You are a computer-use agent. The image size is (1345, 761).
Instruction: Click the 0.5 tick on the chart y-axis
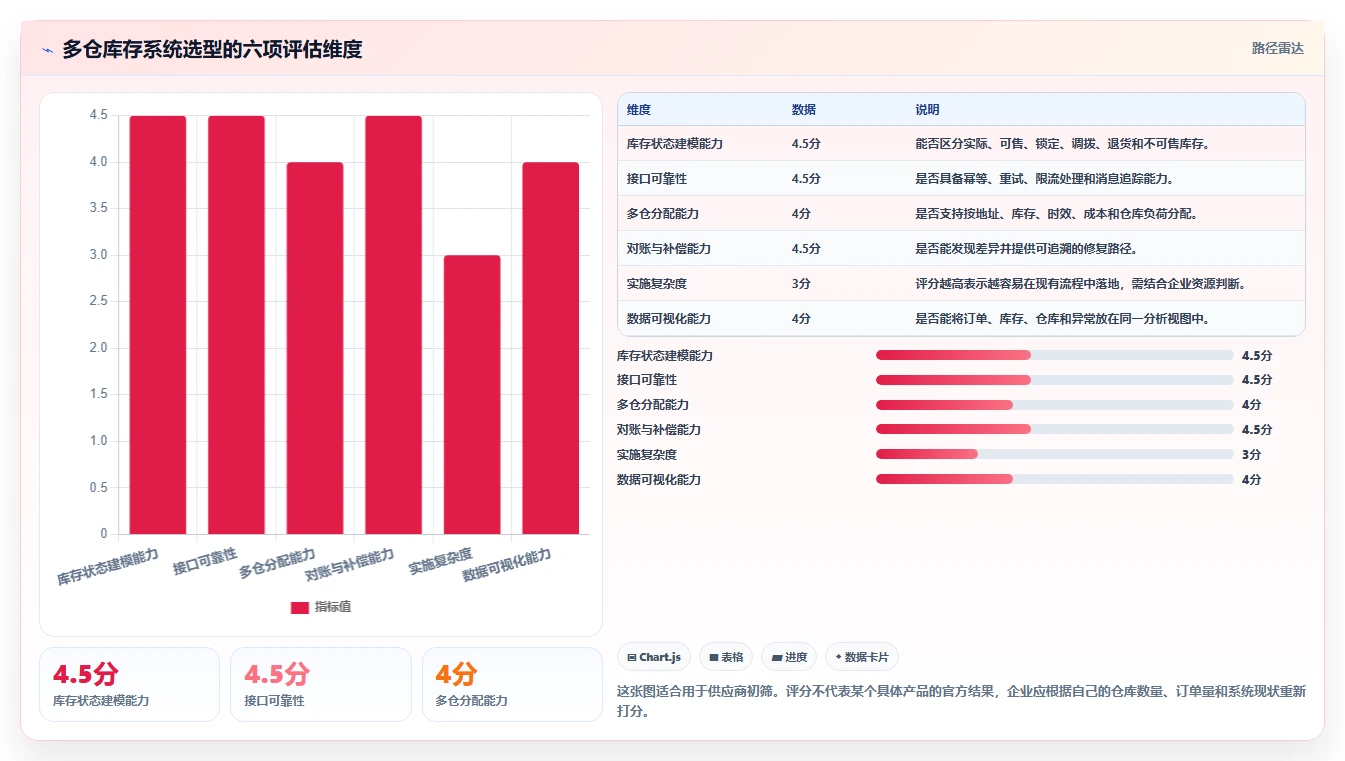99,487
